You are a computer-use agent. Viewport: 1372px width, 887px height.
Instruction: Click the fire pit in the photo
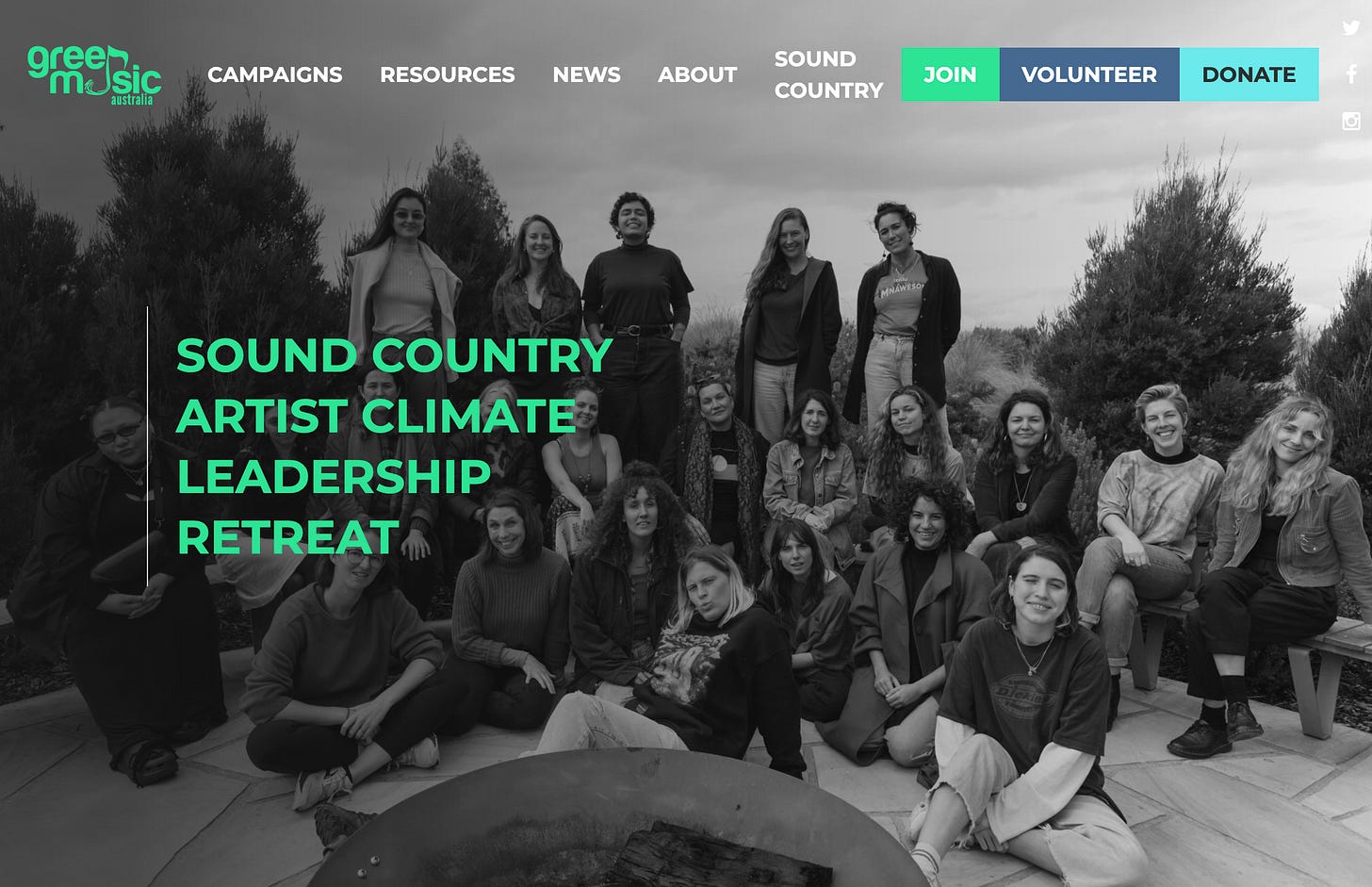(617, 820)
